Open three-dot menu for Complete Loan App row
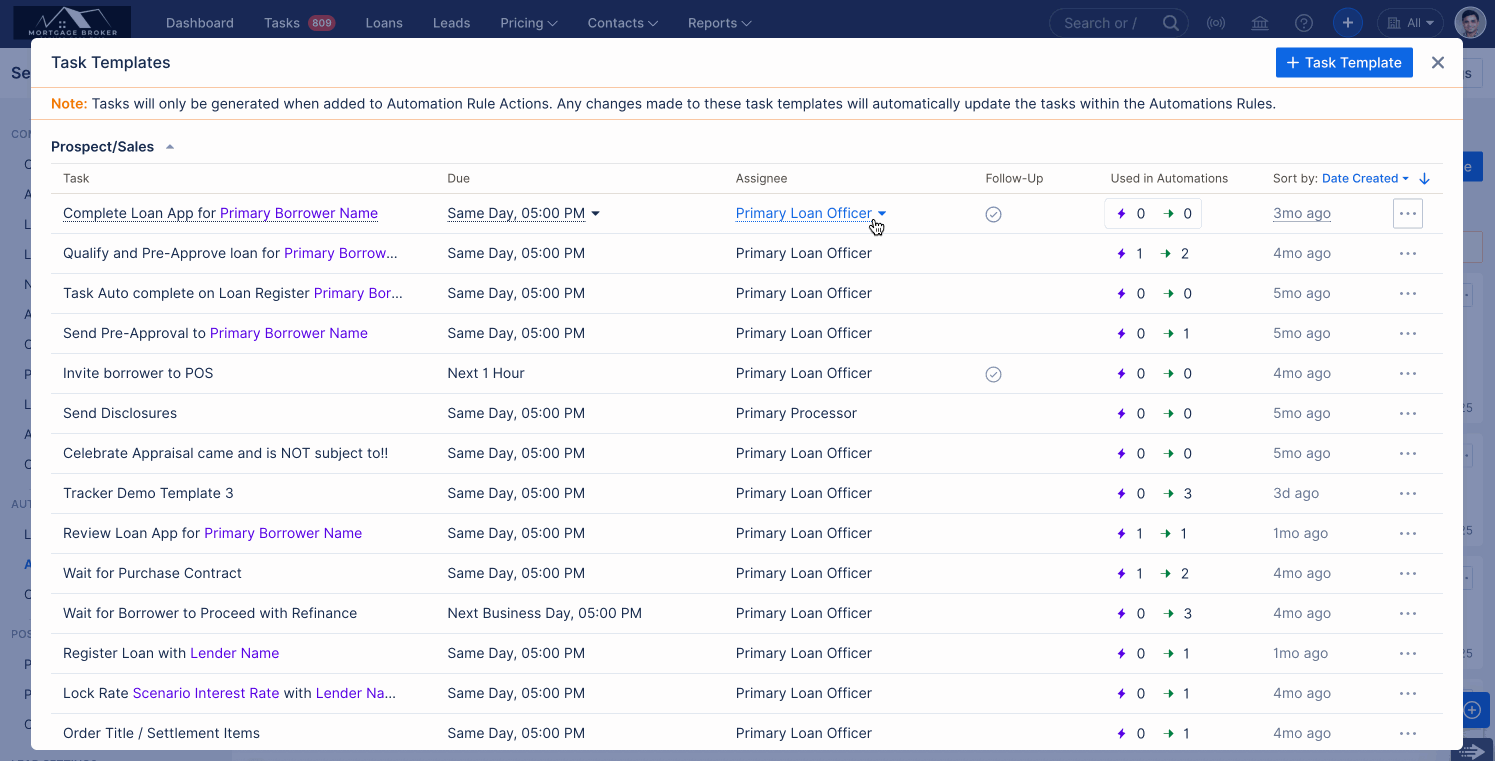This screenshot has height=761, width=1495. [1408, 213]
